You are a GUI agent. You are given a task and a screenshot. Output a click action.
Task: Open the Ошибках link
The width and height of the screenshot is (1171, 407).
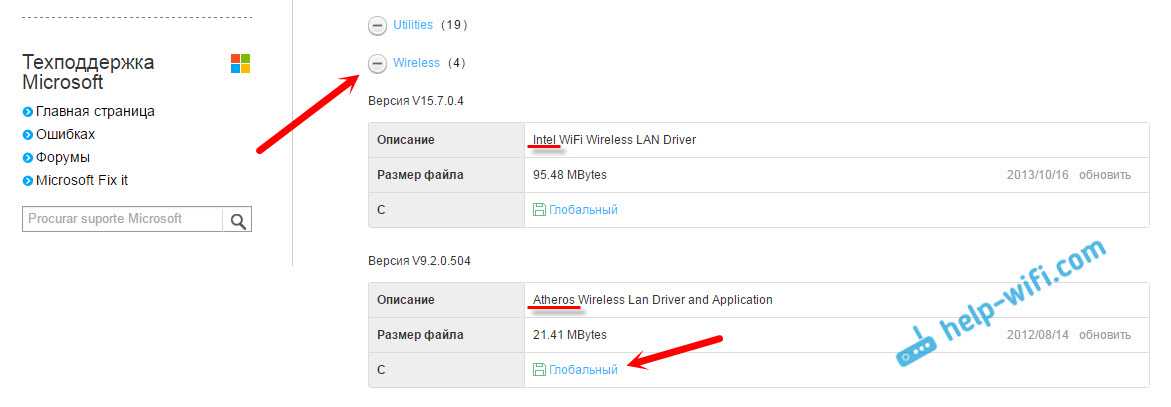66,134
